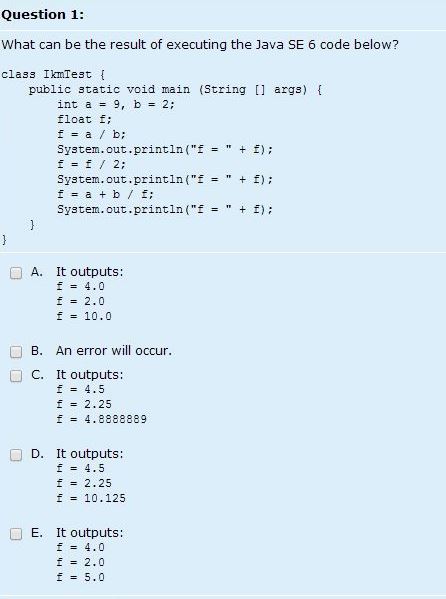446x599 pixels.
Task: Select the 'f = 10.125' line in option D
Action: point(91,498)
